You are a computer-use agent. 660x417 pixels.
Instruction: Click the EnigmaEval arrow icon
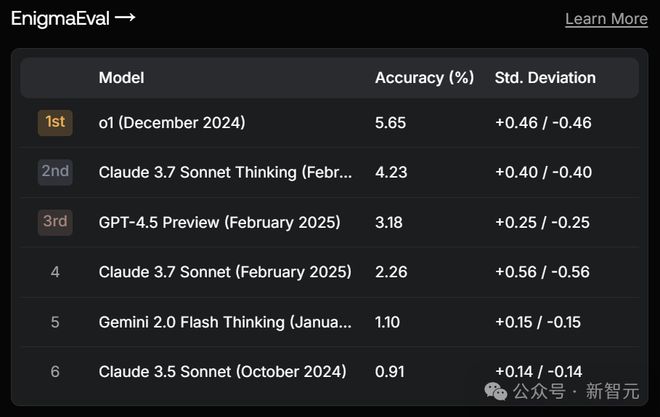click(125, 18)
